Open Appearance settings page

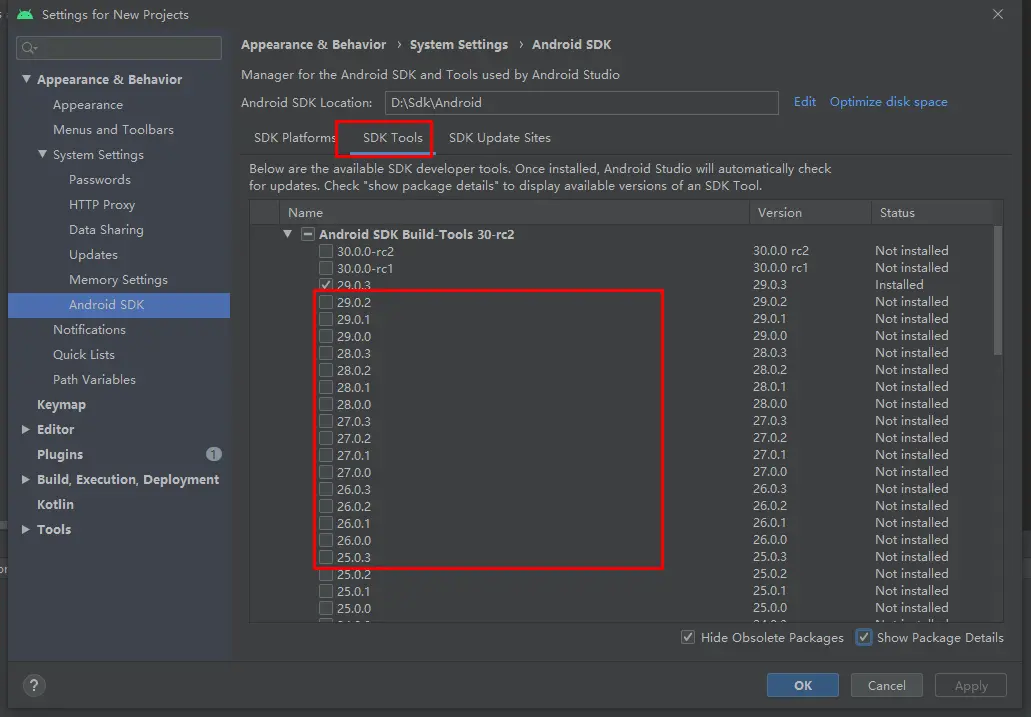(x=87, y=105)
